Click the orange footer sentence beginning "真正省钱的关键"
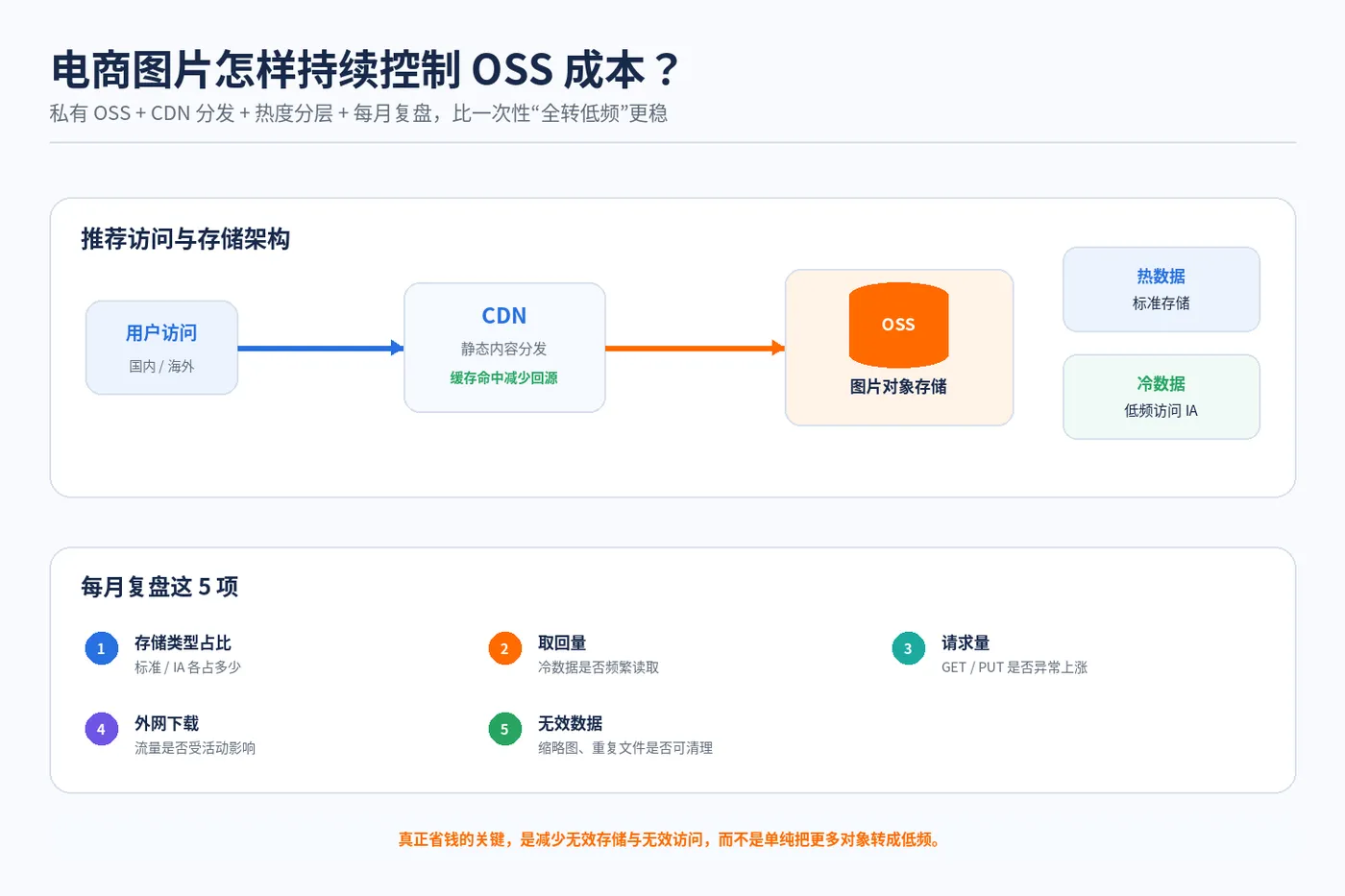This screenshot has width=1345, height=896. click(x=671, y=839)
